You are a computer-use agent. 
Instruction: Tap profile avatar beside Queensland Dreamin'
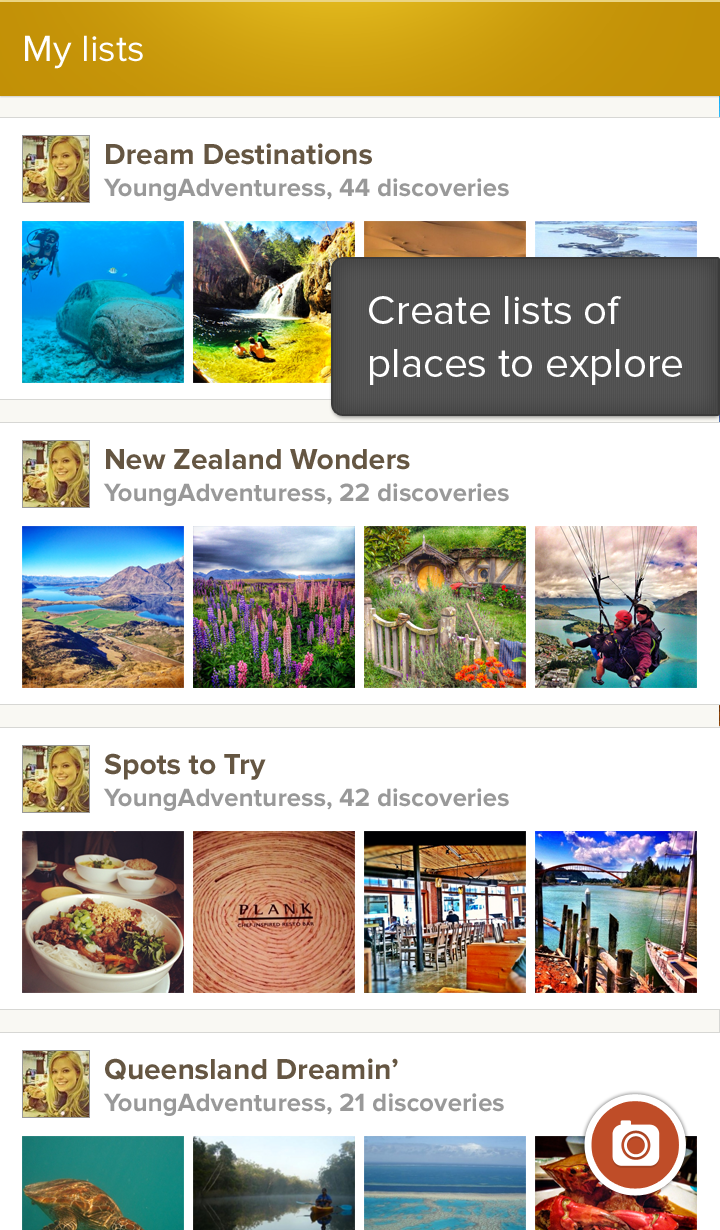click(x=56, y=1084)
